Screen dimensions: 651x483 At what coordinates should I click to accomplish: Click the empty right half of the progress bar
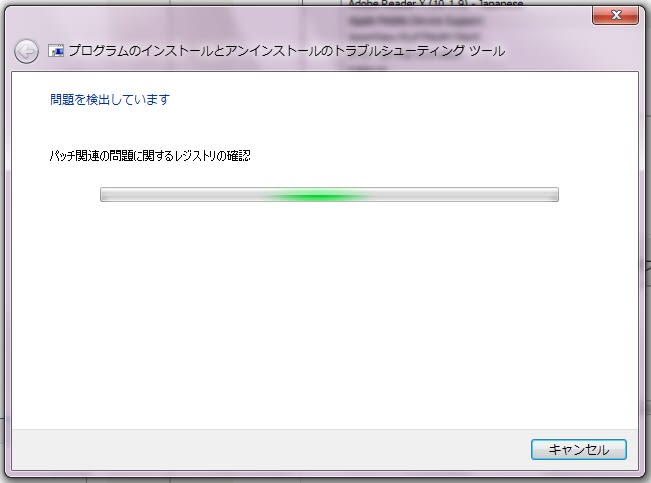point(465,195)
